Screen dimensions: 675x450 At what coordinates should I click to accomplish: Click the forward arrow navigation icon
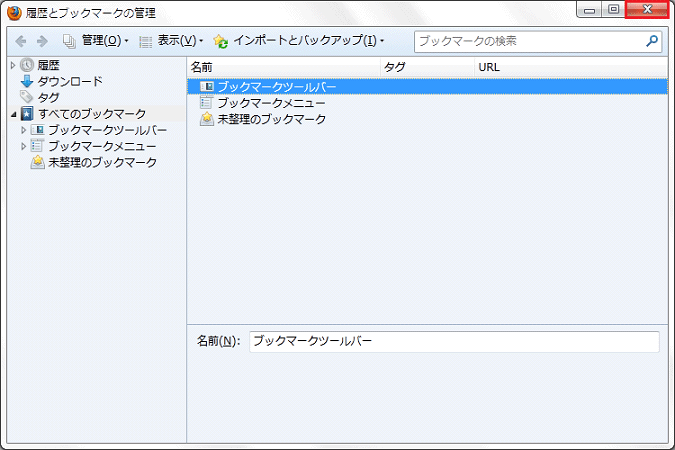[42, 41]
